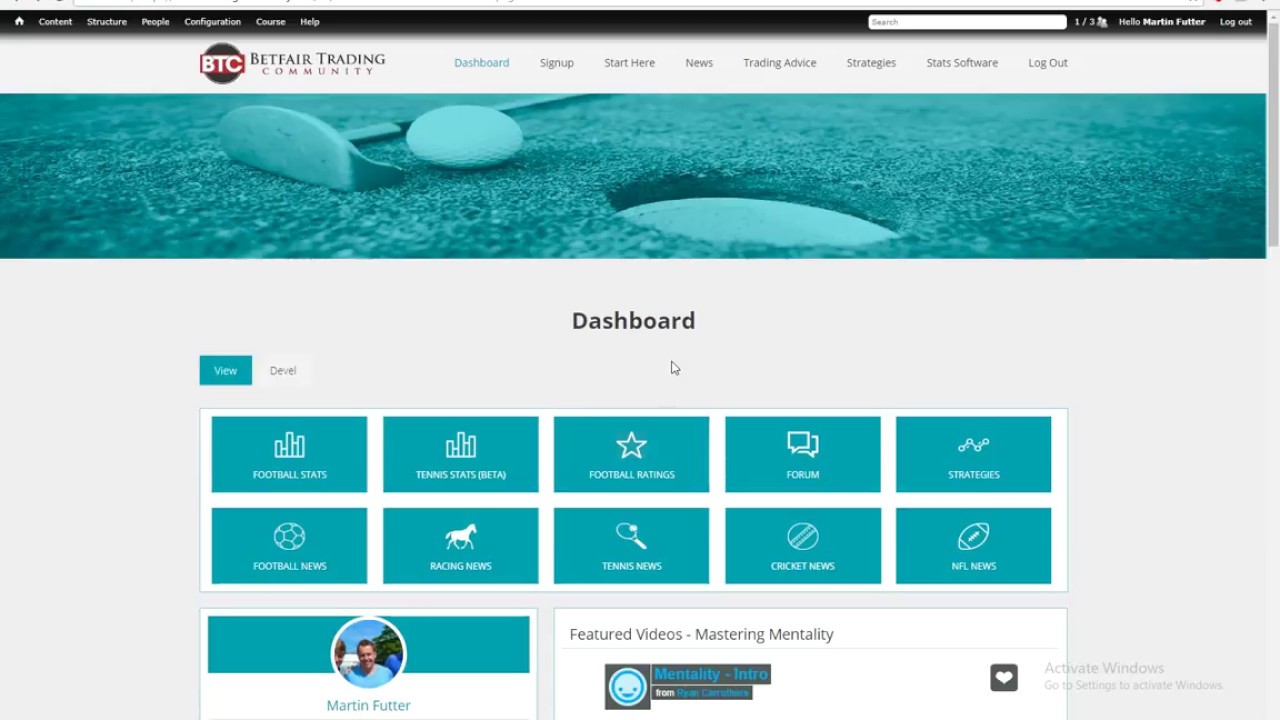Image resolution: width=1280 pixels, height=720 pixels.
Task: Open the Cricket News tile
Action: (x=802, y=546)
